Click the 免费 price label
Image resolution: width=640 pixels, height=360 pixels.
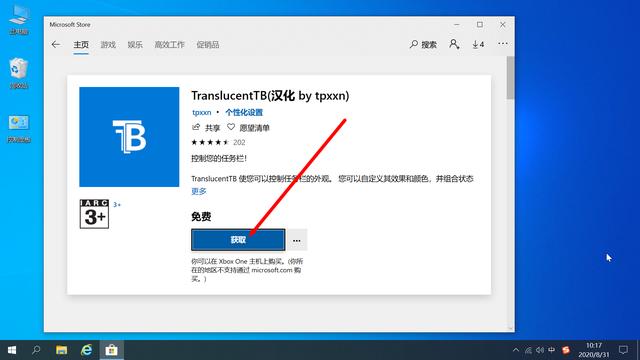coord(201,216)
